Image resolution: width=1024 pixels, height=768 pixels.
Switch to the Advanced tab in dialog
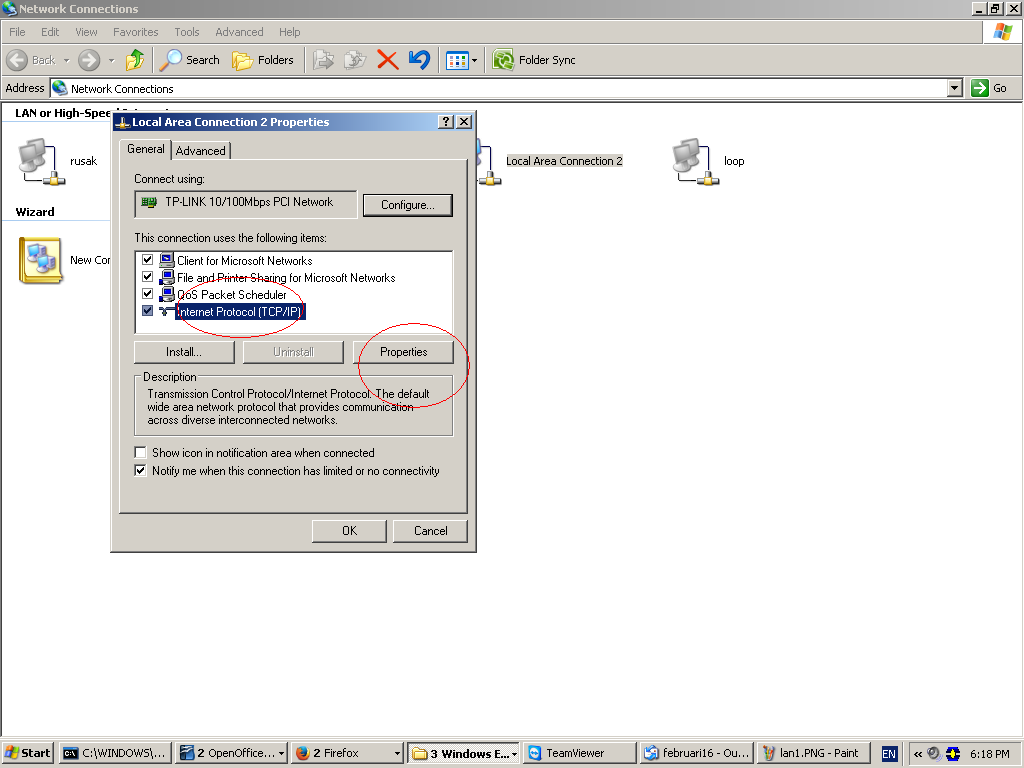click(200, 151)
